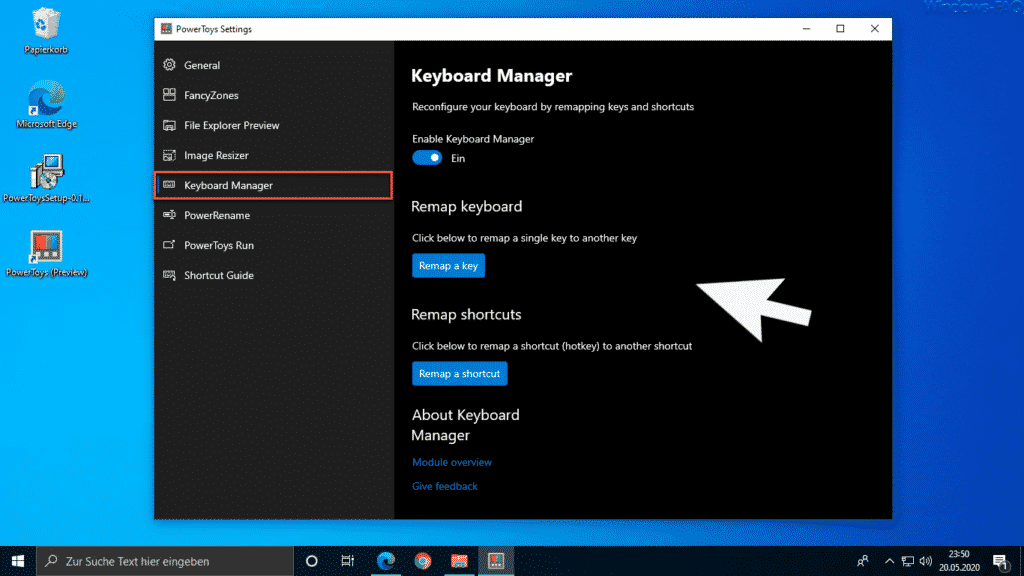This screenshot has height=576, width=1024.
Task: Switch to PowerToys in the taskbar
Action: (496, 561)
